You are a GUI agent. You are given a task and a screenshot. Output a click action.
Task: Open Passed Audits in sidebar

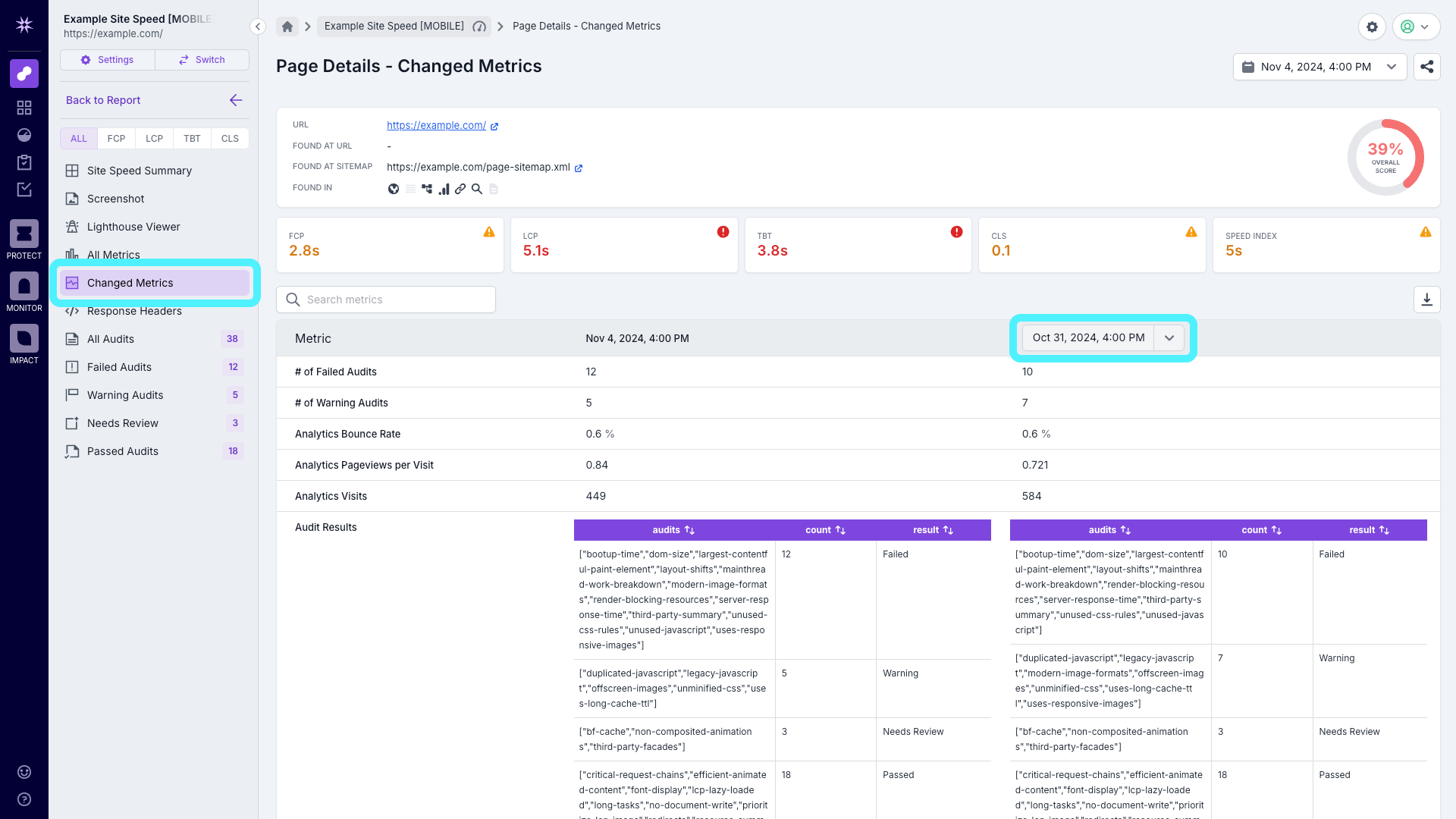tap(155, 451)
